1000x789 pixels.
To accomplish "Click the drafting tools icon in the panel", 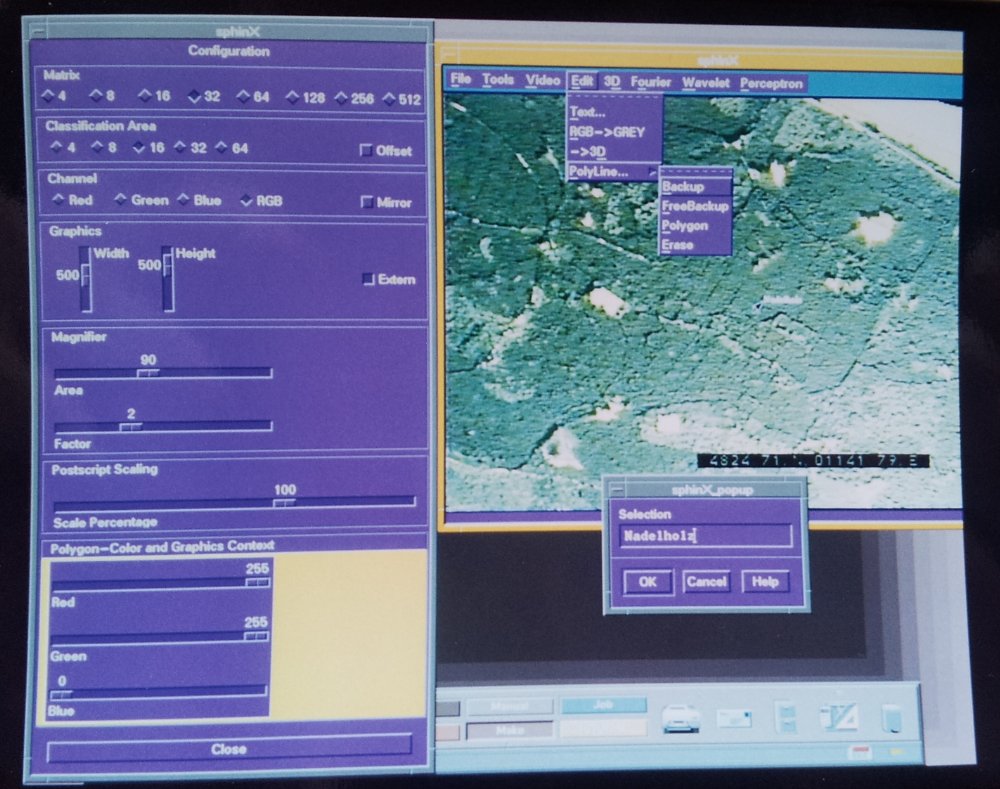I will (x=838, y=717).
